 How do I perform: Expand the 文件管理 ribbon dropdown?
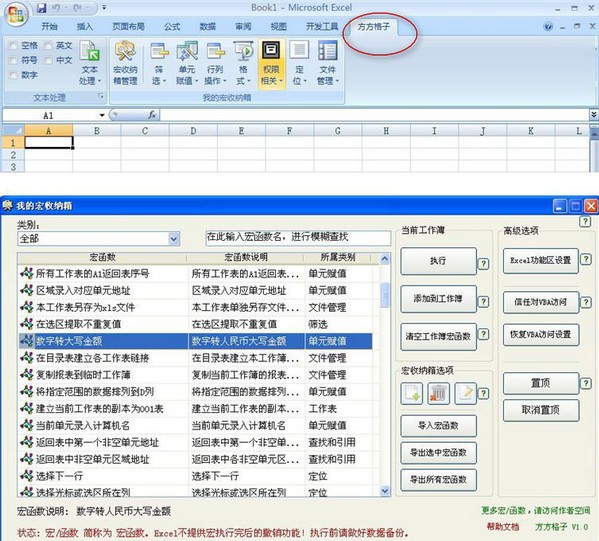point(327,63)
